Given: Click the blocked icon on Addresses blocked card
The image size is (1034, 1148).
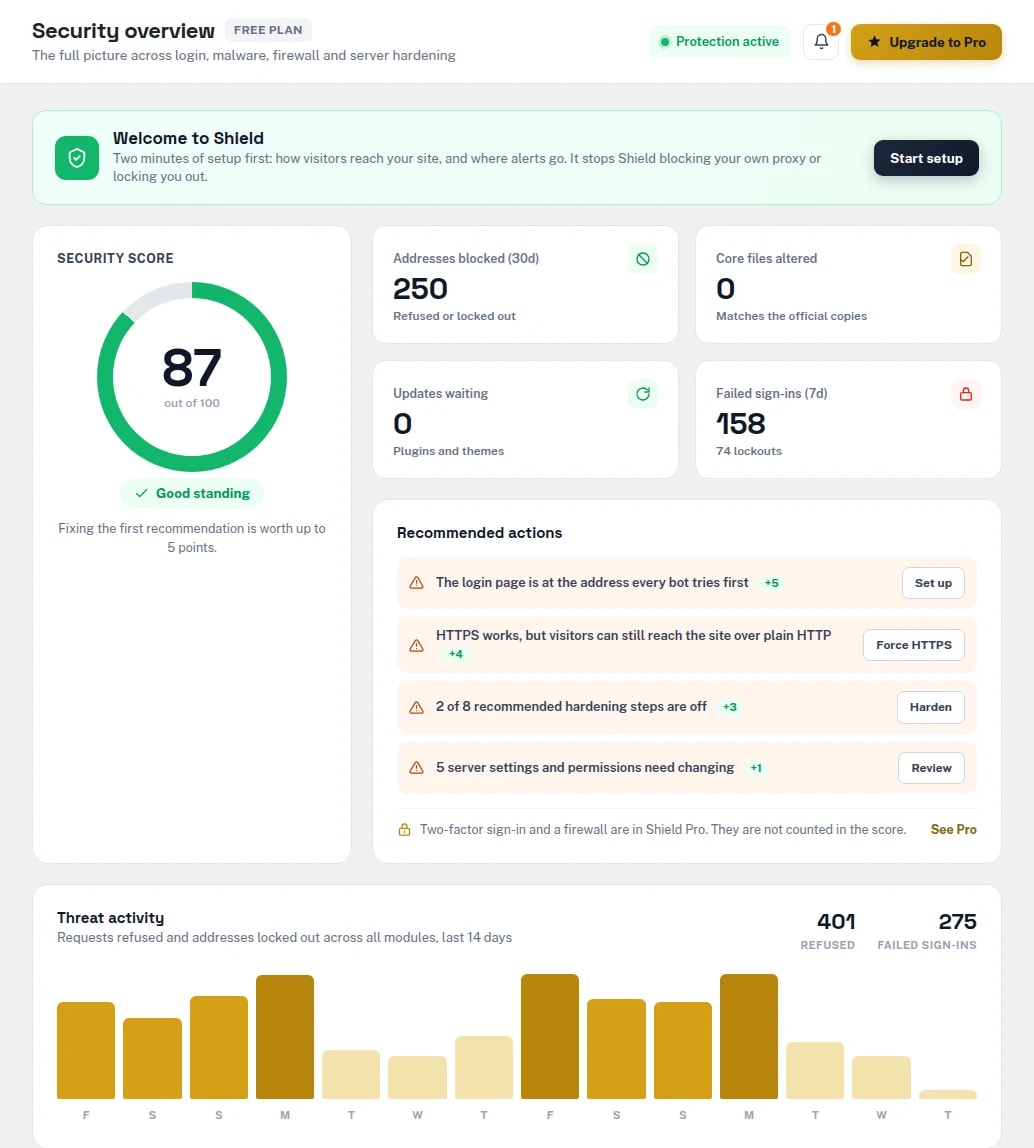Looking at the screenshot, I should (x=642, y=258).
